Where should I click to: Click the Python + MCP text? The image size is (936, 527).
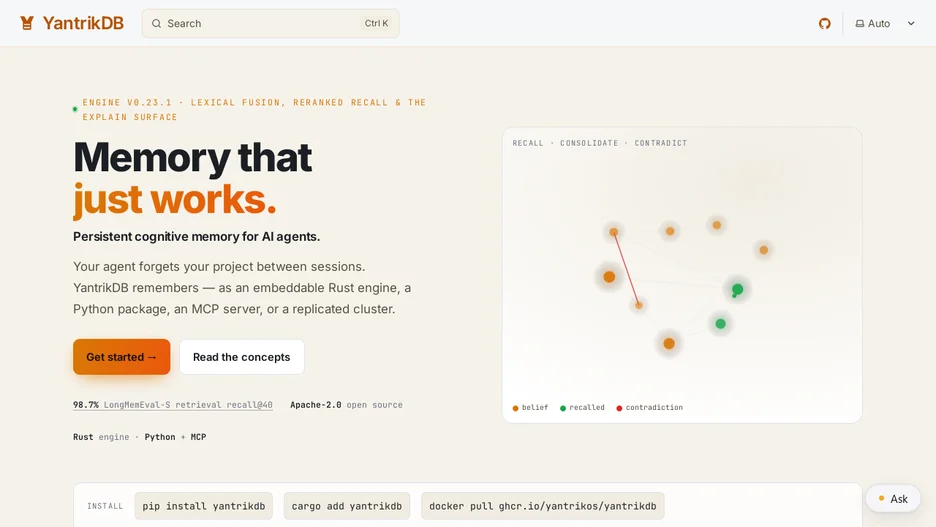coord(176,437)
